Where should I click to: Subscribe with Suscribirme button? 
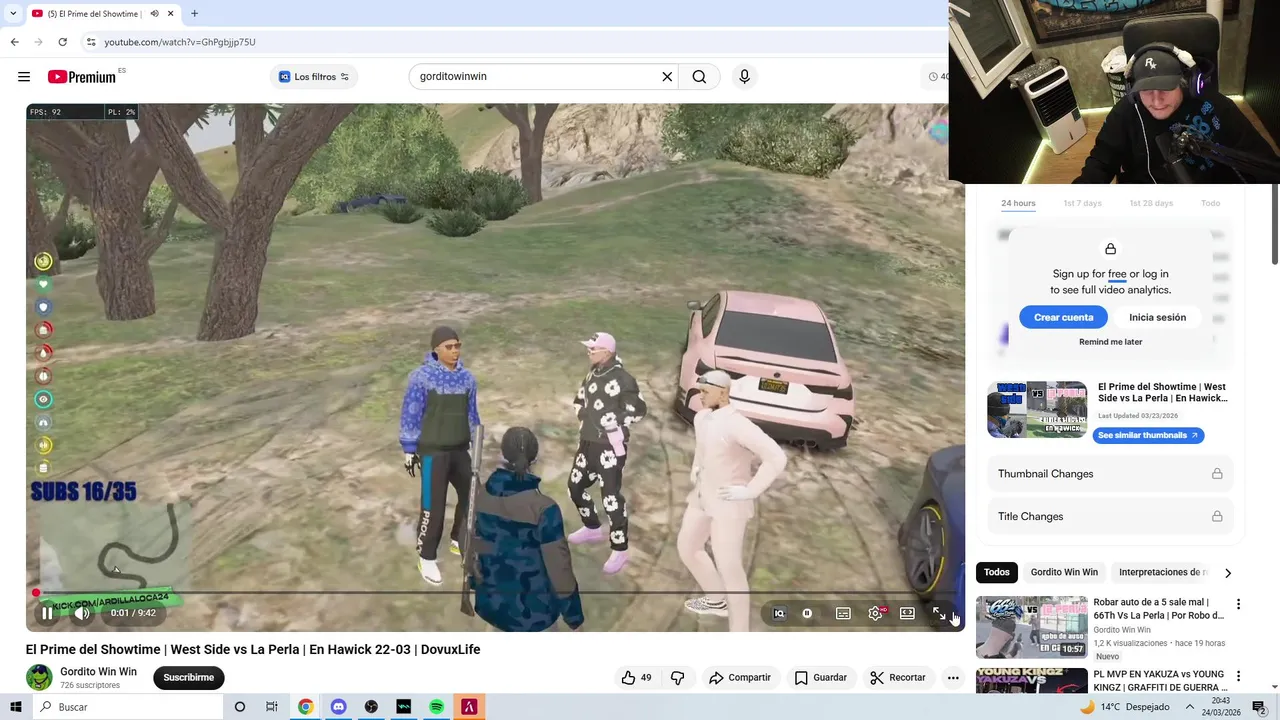click(x=189, y=678)
